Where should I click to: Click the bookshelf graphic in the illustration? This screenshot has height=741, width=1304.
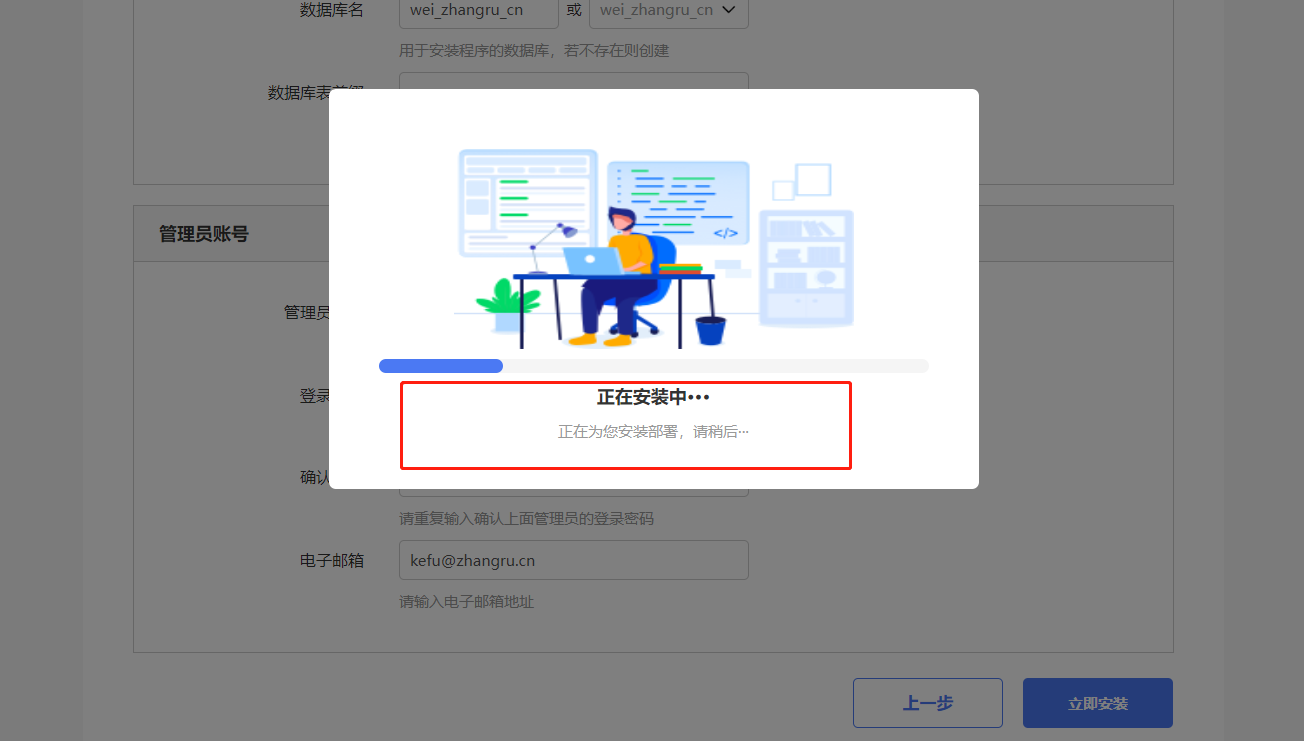tap(806, 268)
